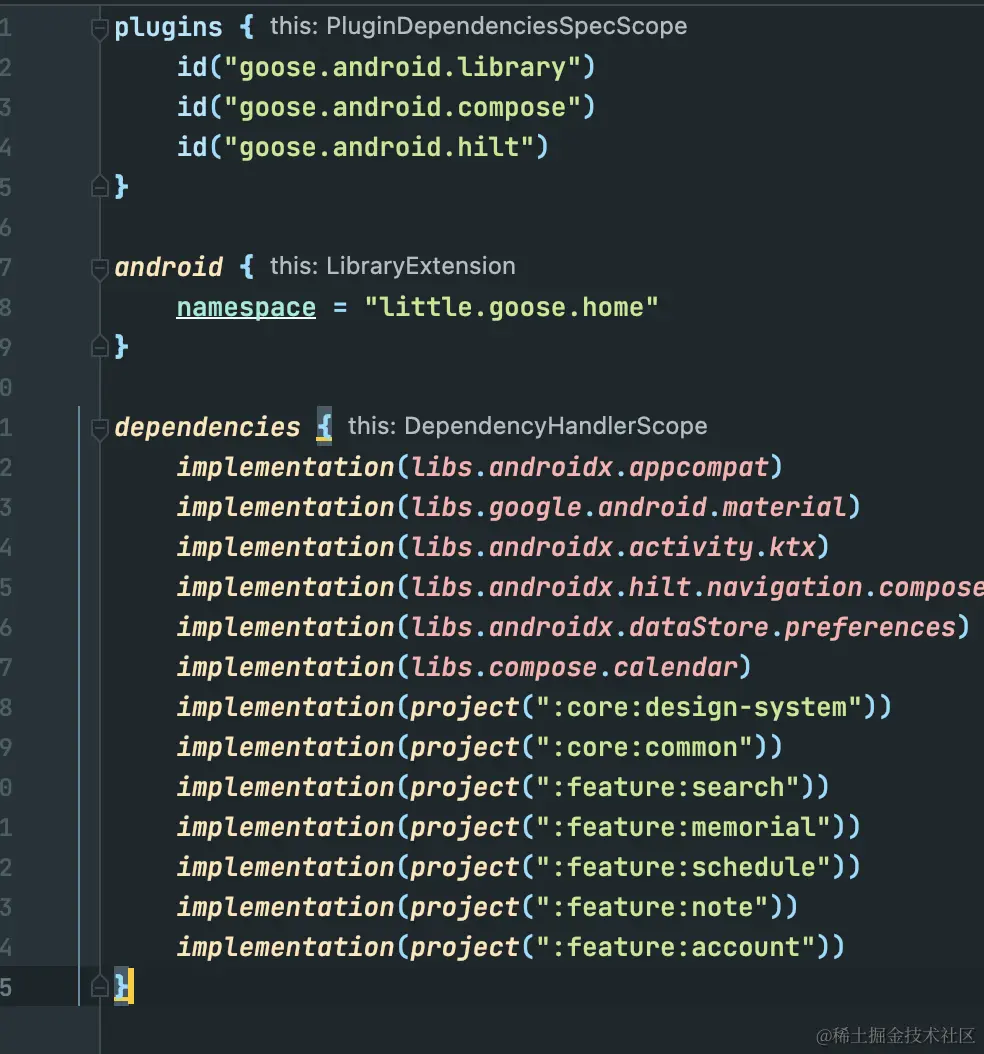This screenshot has width=984, height=1054.
Task: Place cursor in "goose.android.library" string
Action: tap(403, 67)
